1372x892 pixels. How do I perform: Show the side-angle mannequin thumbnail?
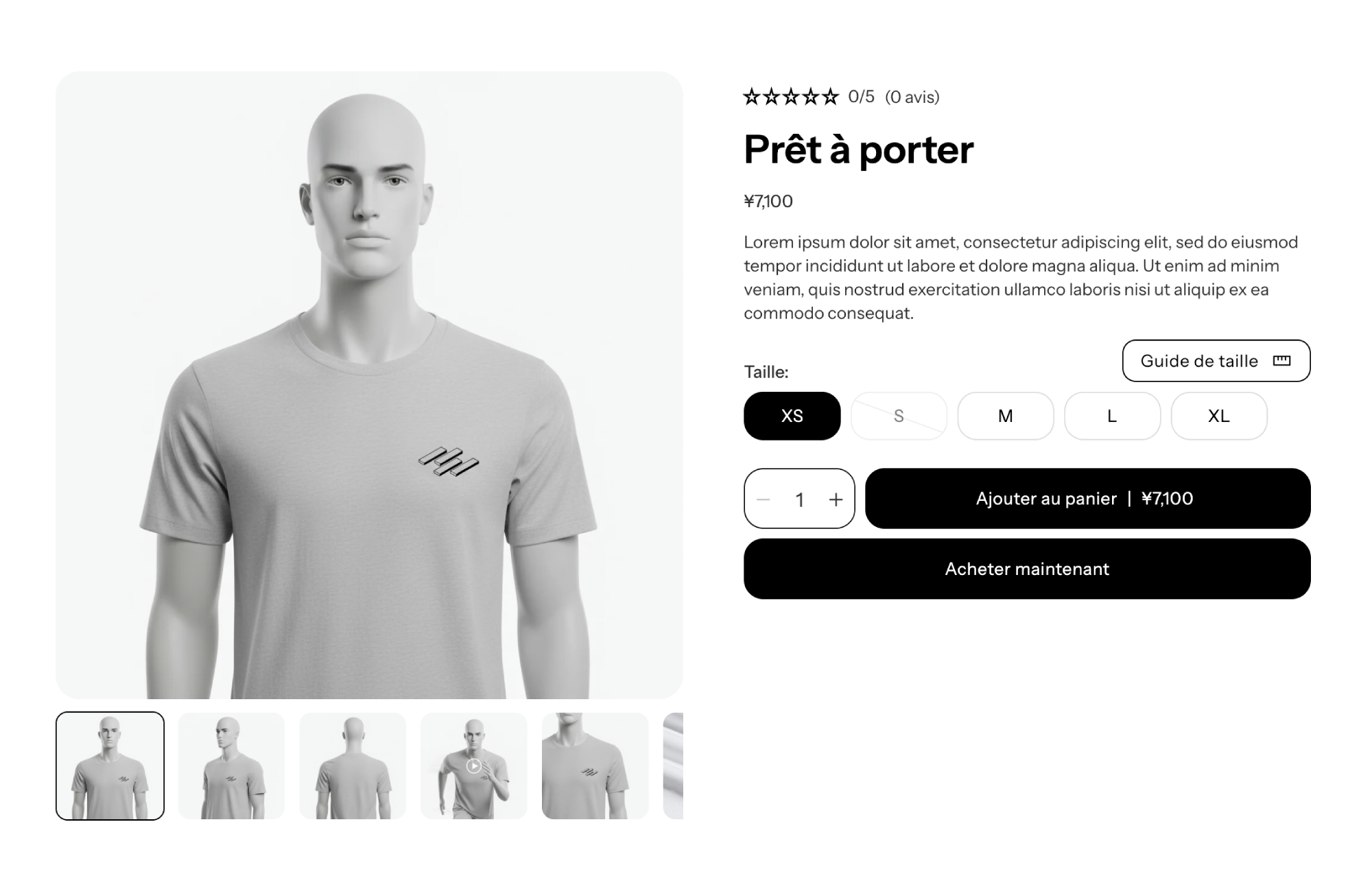tap(231, 766)
